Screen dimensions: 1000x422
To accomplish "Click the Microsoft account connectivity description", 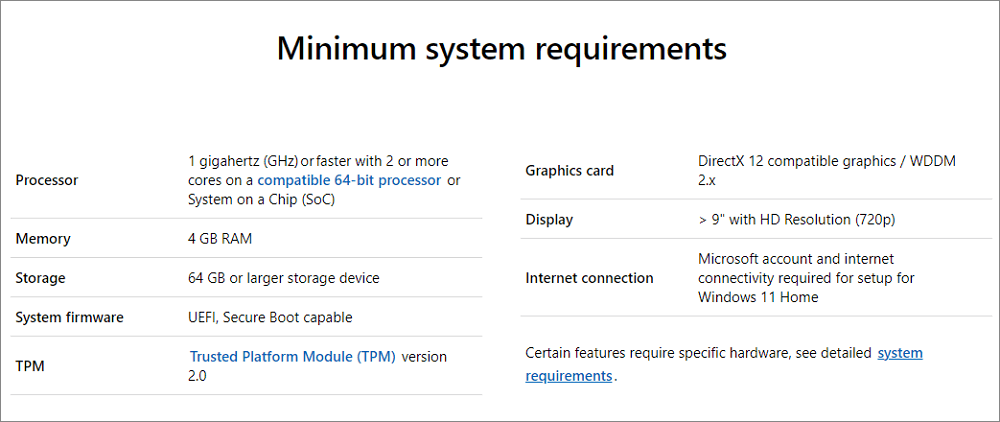I will click(806, 278).
